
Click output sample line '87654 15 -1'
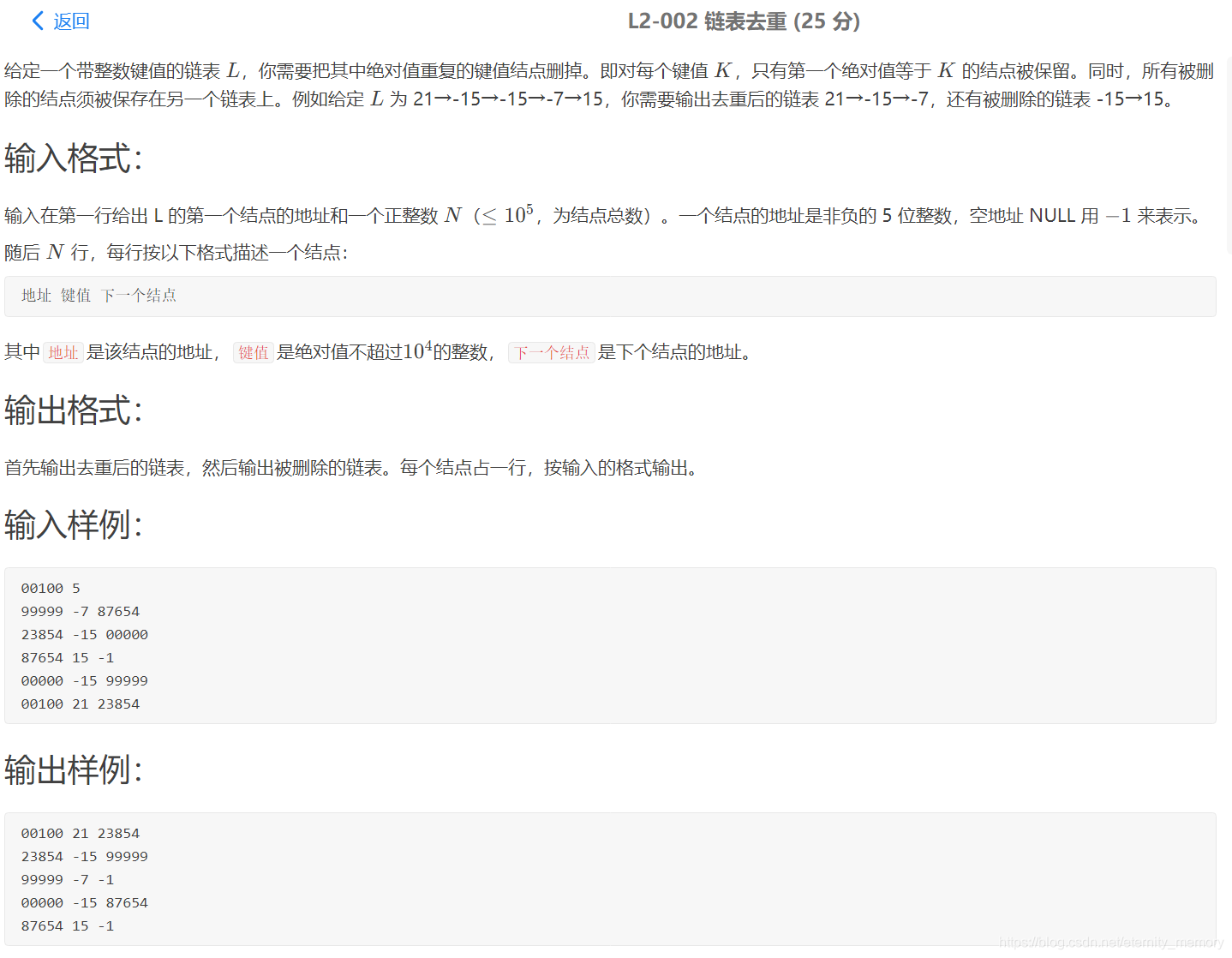pos(68,926)
